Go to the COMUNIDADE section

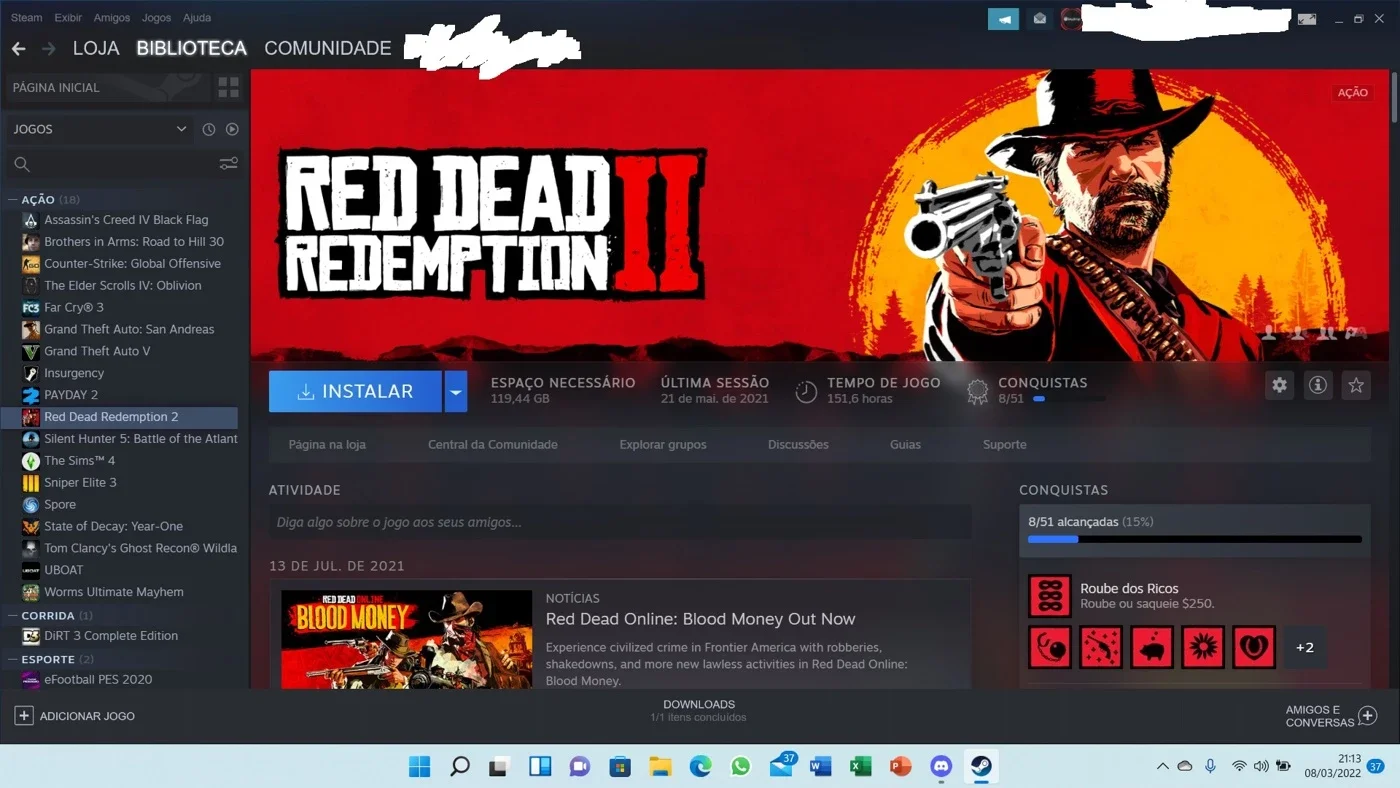click(327, 48)
